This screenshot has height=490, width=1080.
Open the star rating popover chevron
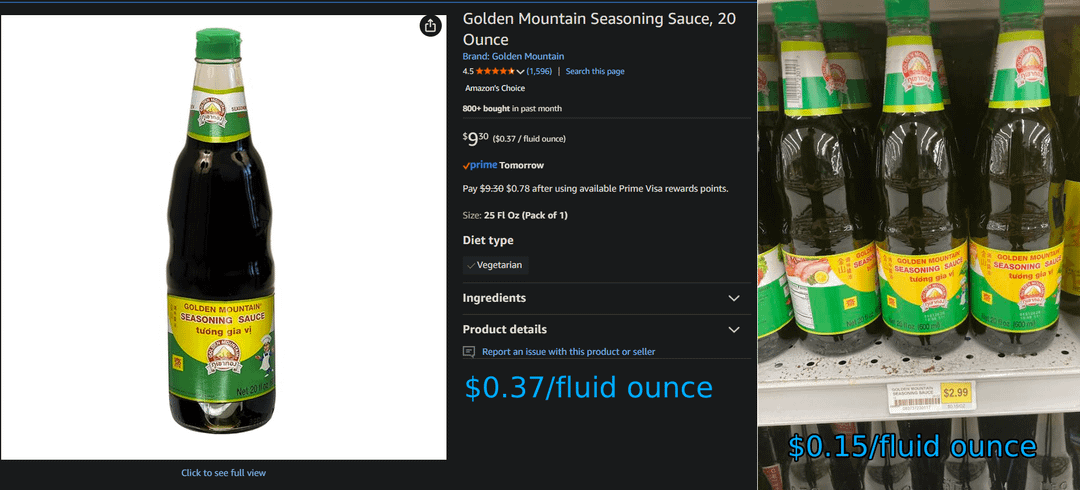coord(520,72)
